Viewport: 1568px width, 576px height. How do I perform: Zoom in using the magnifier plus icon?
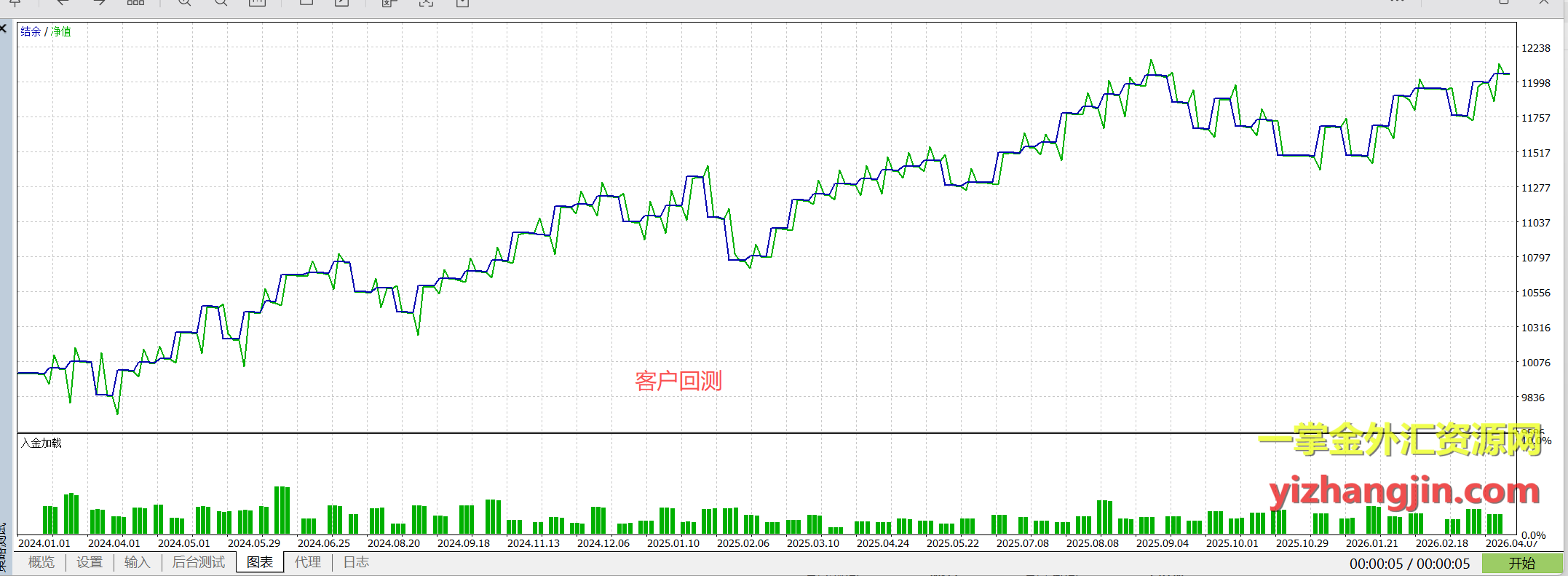coord(185,2)
